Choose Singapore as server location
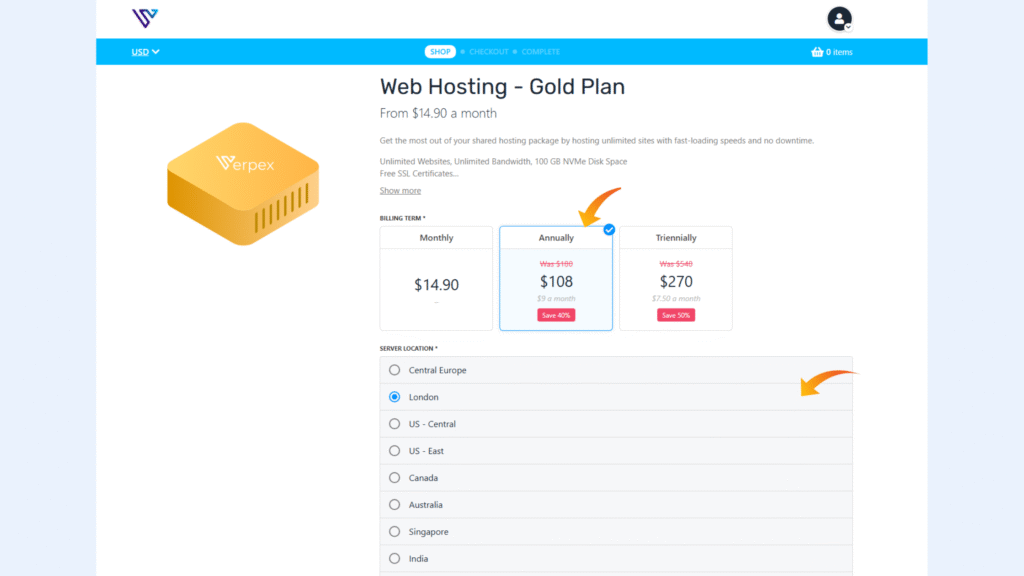This screenshot has width=1024, height=576. click(394, 531)
